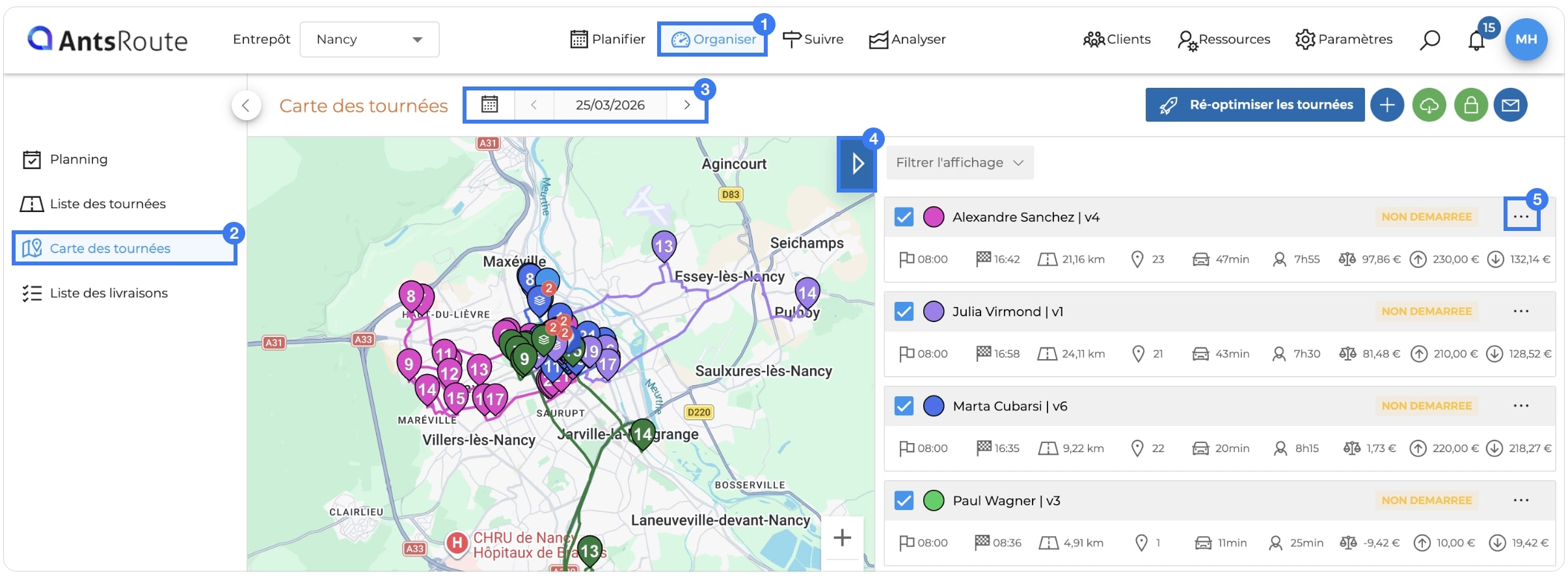This screenshot has height=579, width=1568.
Task: Go to previous day arrow
Action: [x=534, y=105]
